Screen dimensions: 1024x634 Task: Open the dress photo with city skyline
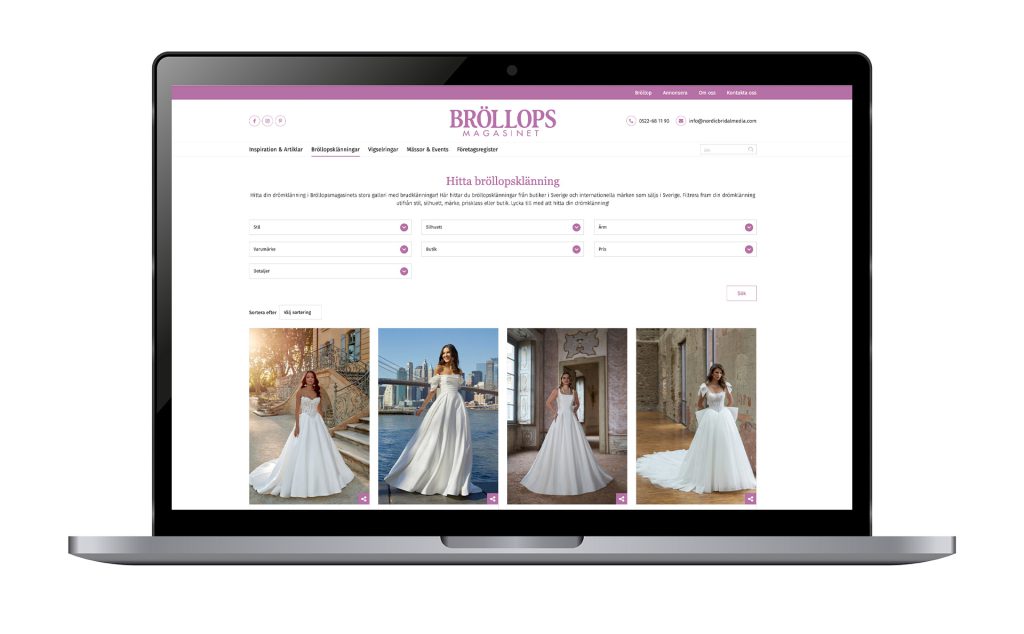pyautogui.click(x=438, y=416)
